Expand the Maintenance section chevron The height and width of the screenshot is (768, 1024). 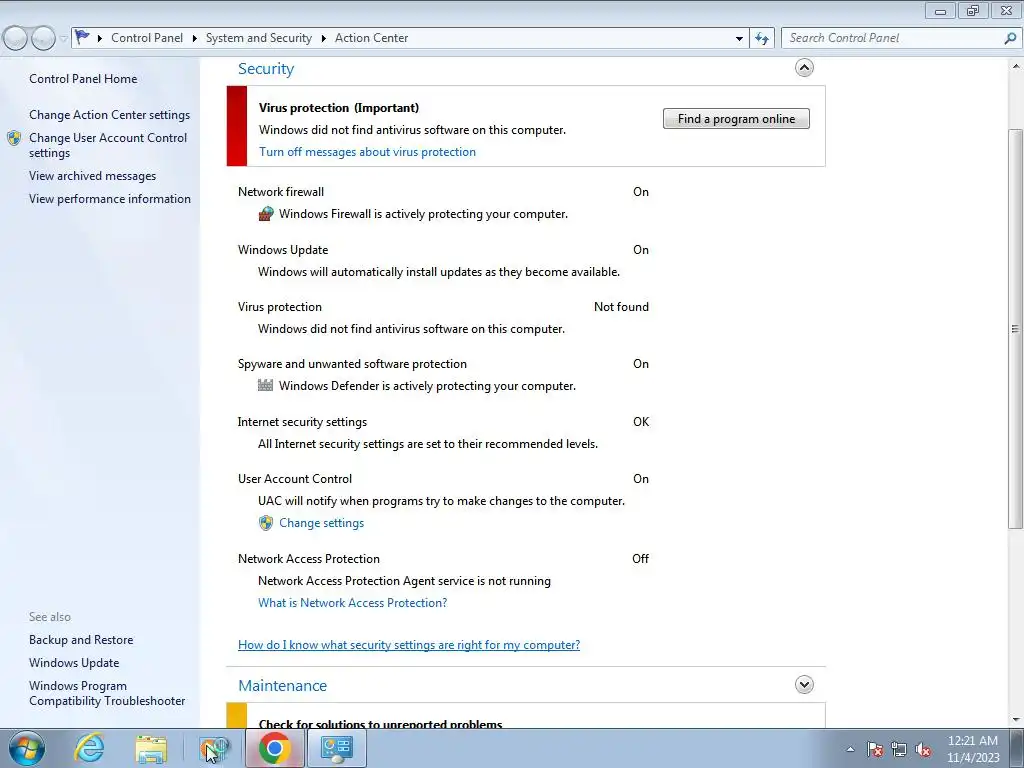click(804, 684)
